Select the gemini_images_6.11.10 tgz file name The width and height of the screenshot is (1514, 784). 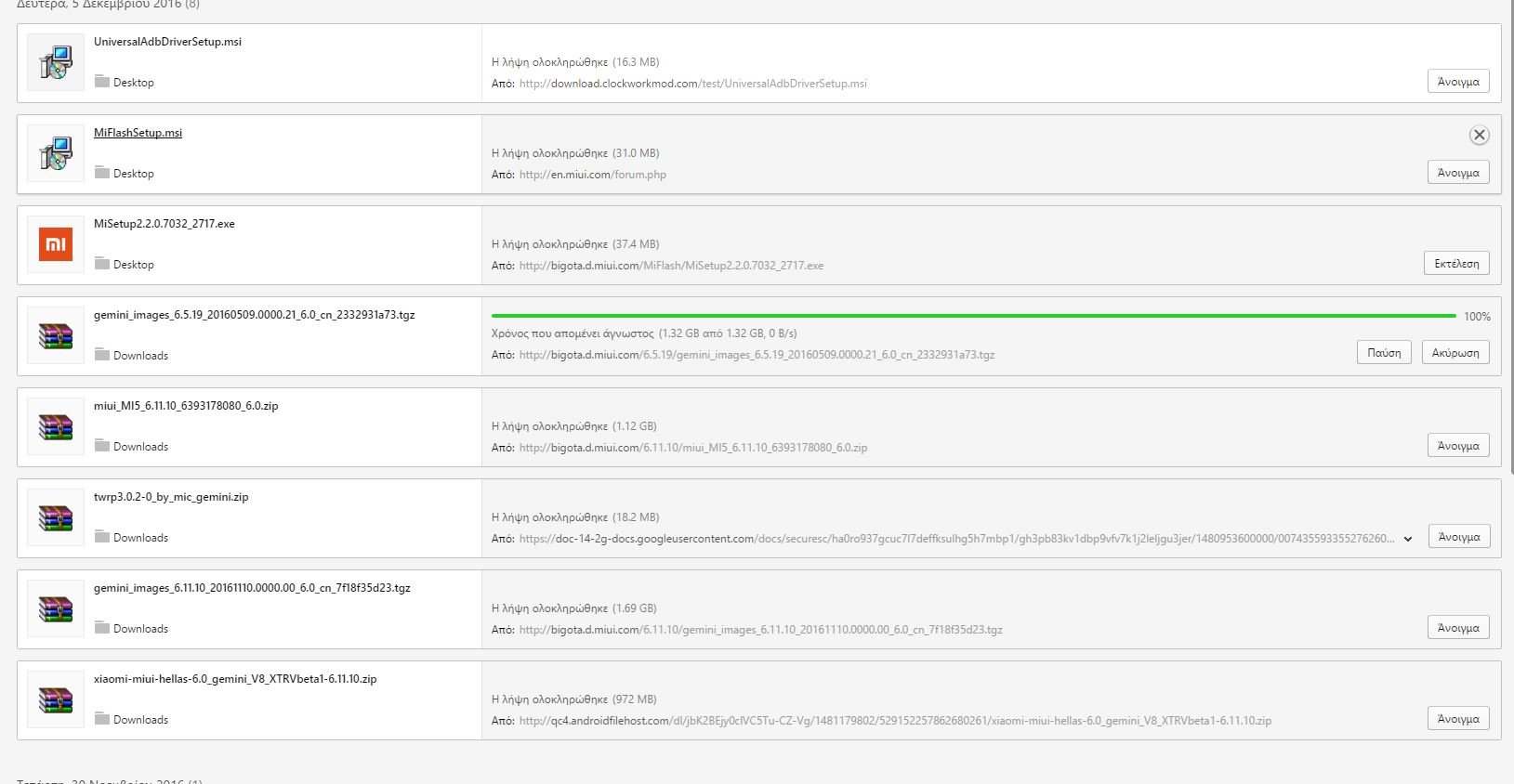point(252,588)
